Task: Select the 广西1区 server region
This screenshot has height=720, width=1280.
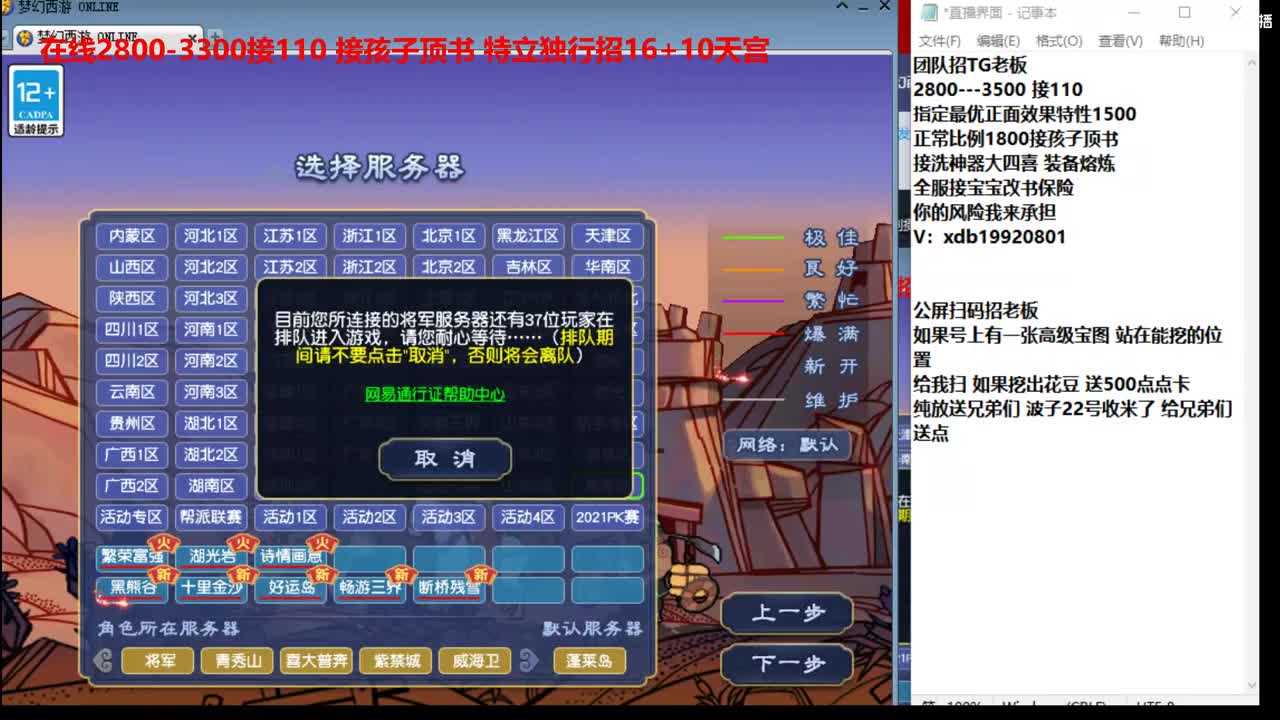Action: (132, 454)
